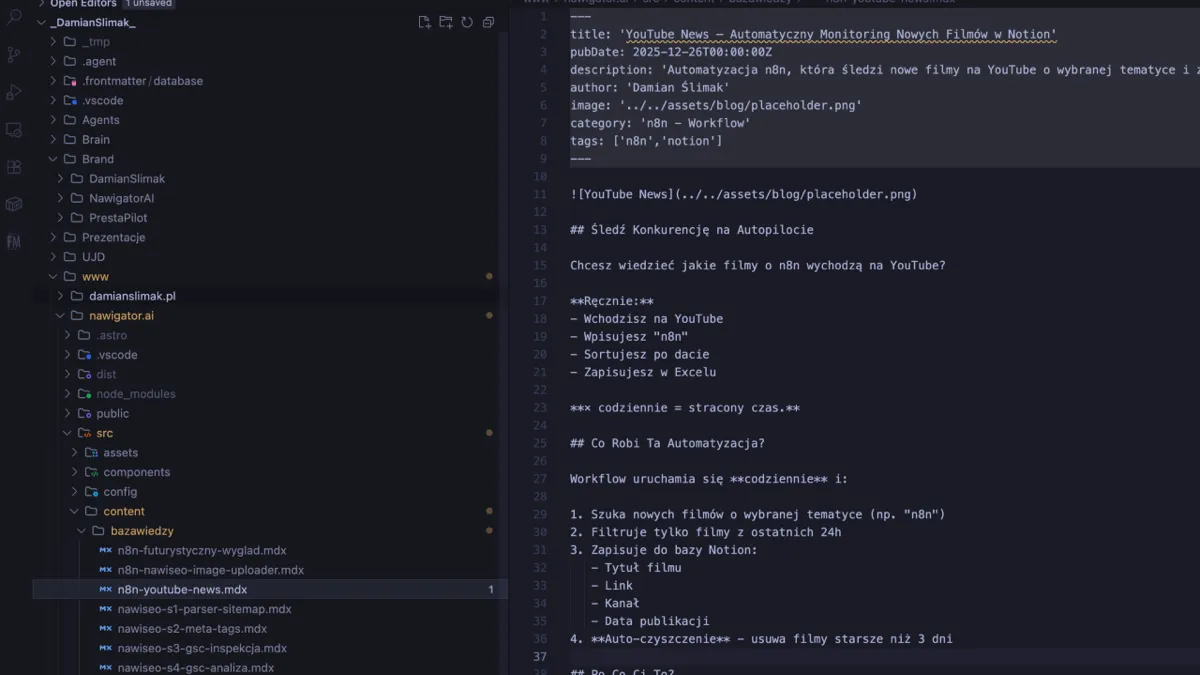Click the New File icon in Explorer
Image resolution: width=1200 pixels, height=675 pixels.
(425, 22)
